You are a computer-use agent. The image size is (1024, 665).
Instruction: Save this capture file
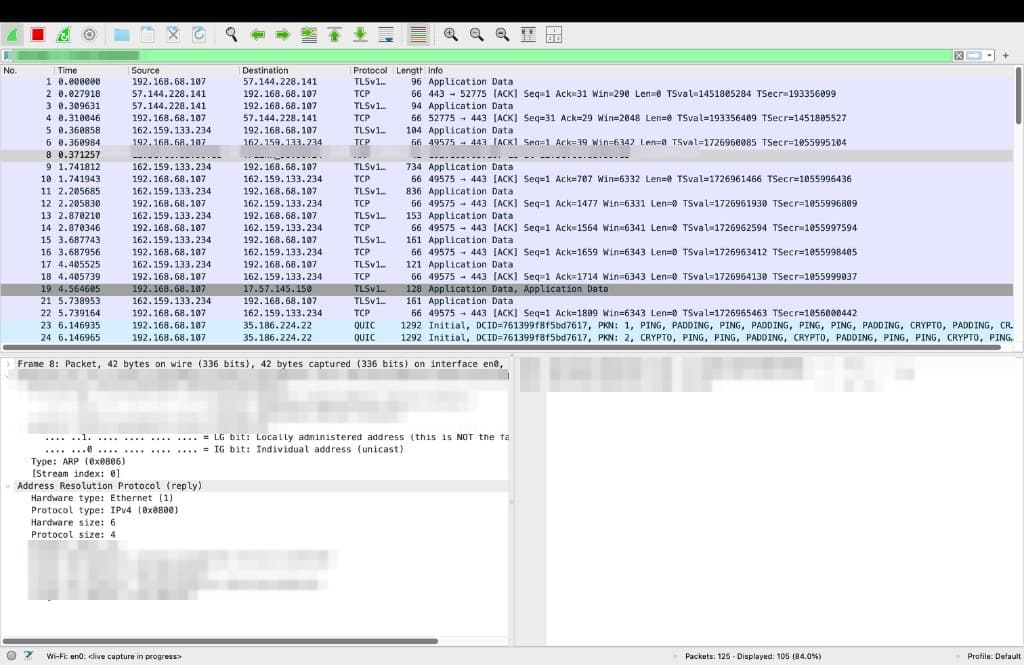click(x=148, y=35)
